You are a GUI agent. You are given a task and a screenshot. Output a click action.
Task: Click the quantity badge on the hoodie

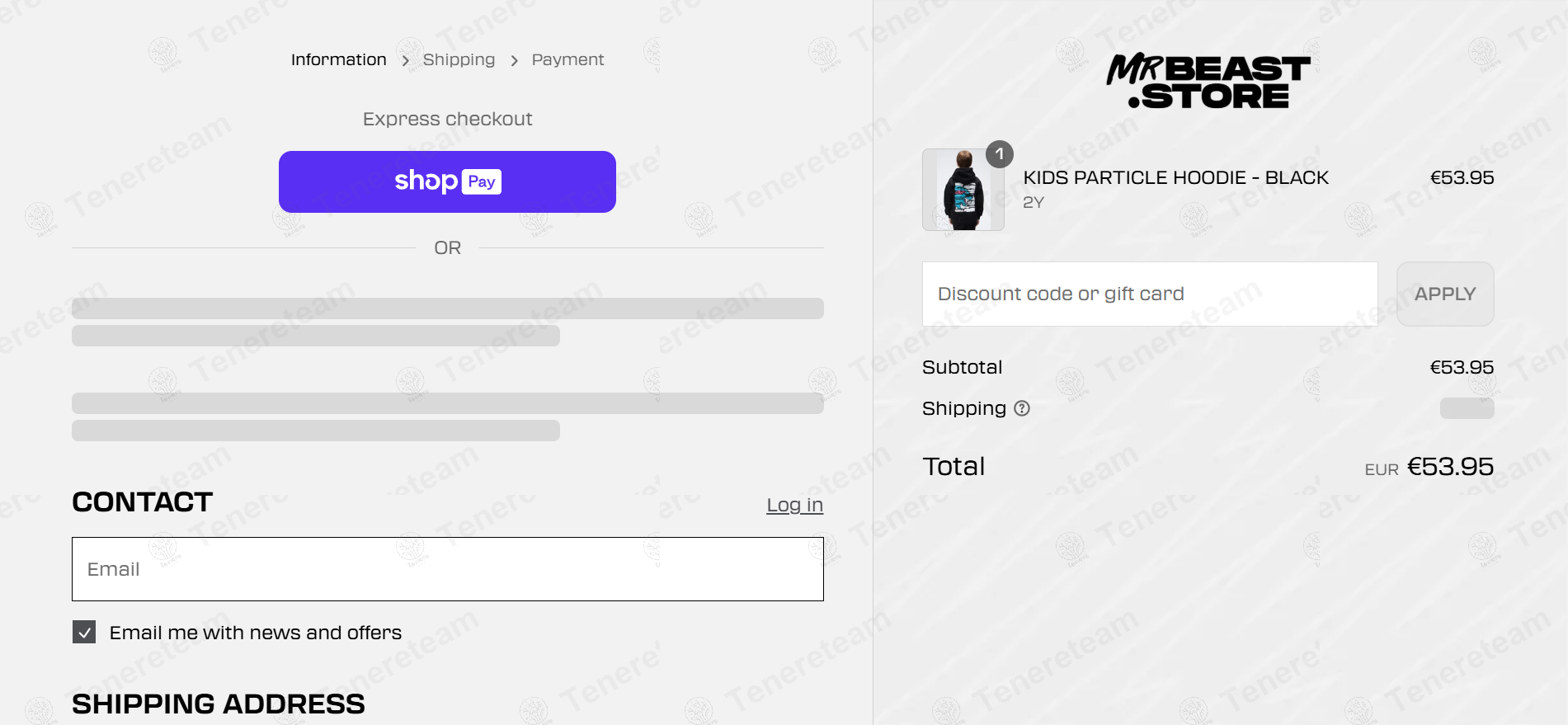coord(999,154)
